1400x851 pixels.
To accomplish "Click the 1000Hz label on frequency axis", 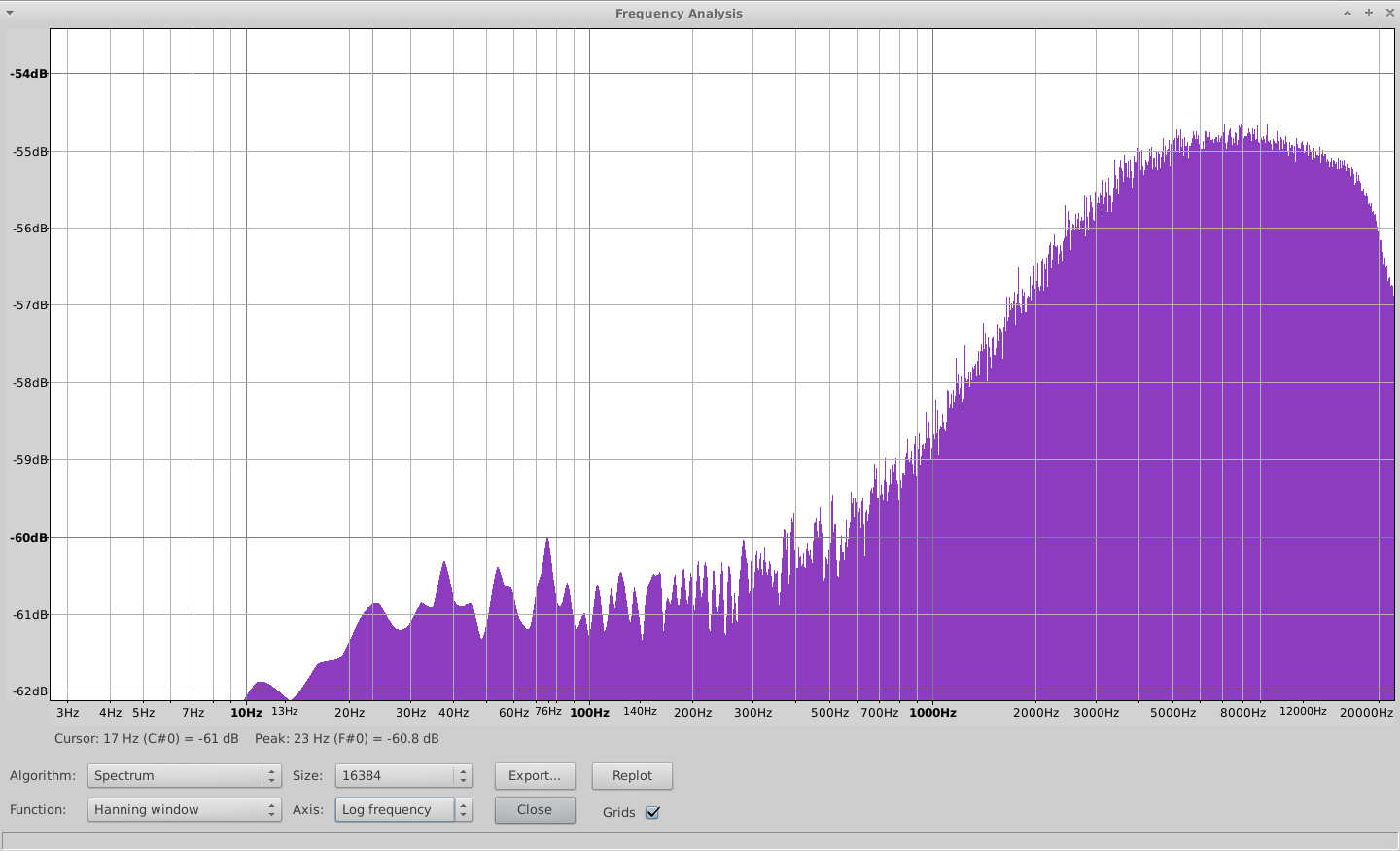I will tap(932, 713).
